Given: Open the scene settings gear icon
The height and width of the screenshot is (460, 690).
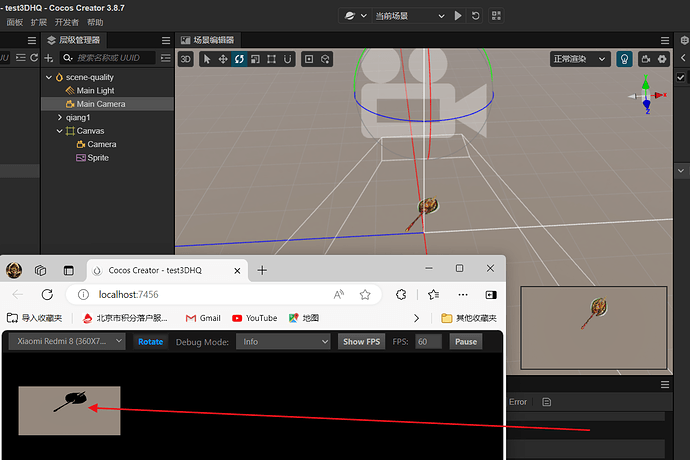Looking at the screenshot, I should point(661,59).
